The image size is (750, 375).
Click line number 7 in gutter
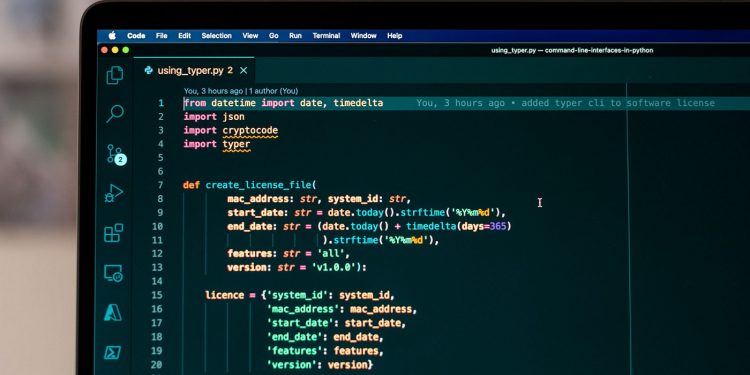coord(160,185)
